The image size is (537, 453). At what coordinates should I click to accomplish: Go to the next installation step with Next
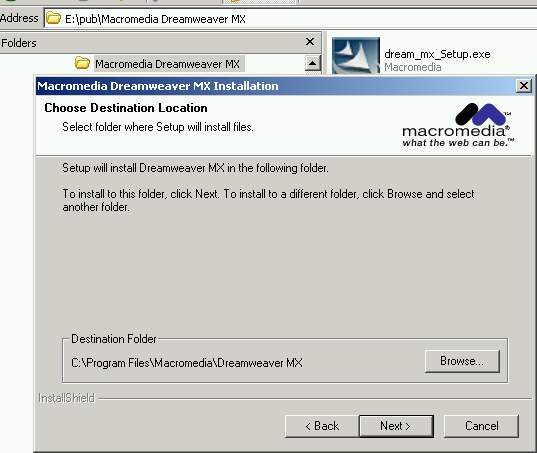[396, 426]
